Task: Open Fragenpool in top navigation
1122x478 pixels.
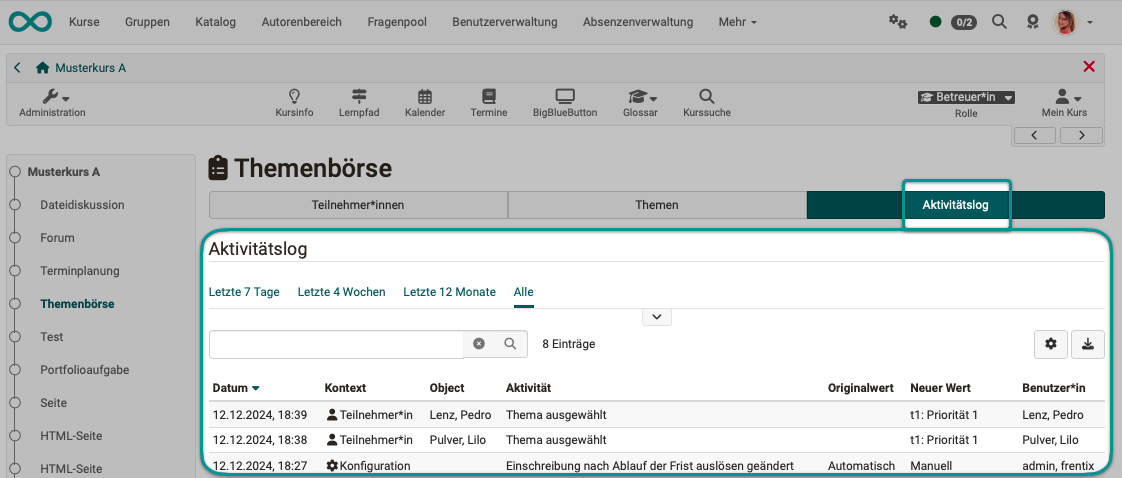Action: [397, 22]
